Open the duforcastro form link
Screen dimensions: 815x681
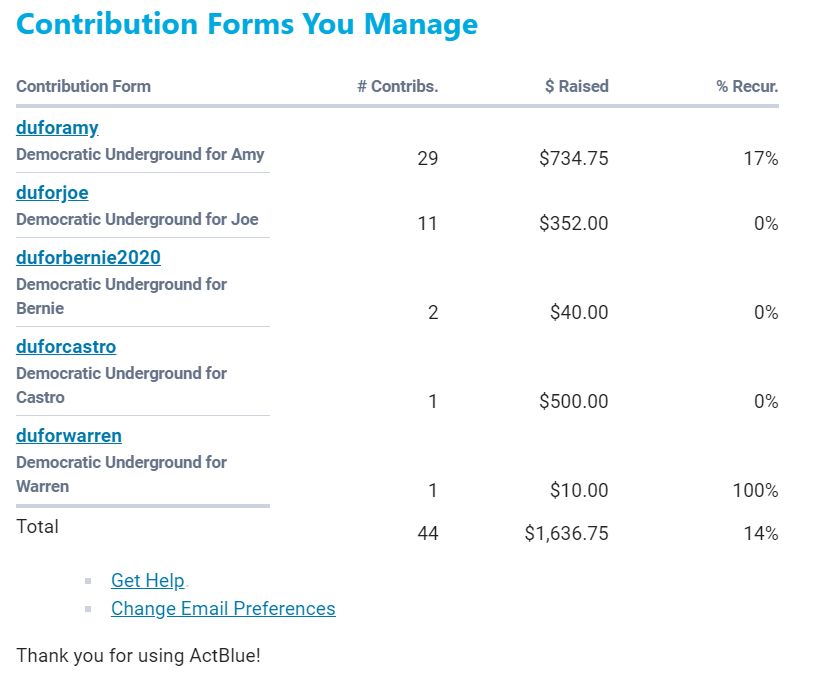point(66,347)
